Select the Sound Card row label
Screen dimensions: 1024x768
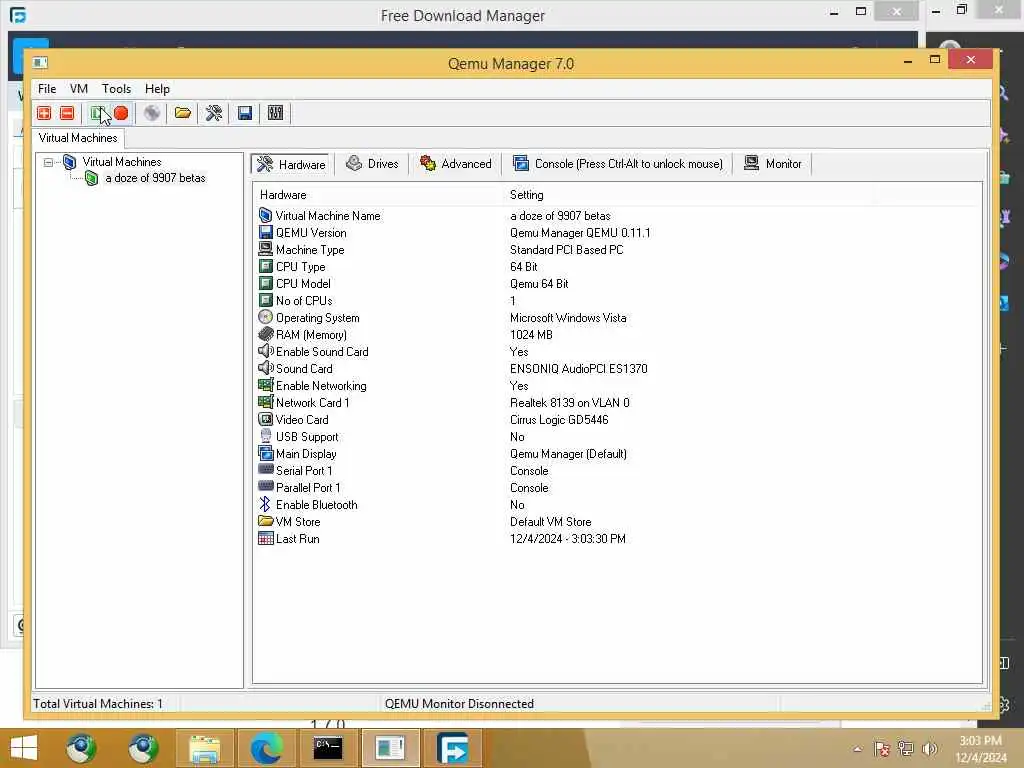coord(304,369)
